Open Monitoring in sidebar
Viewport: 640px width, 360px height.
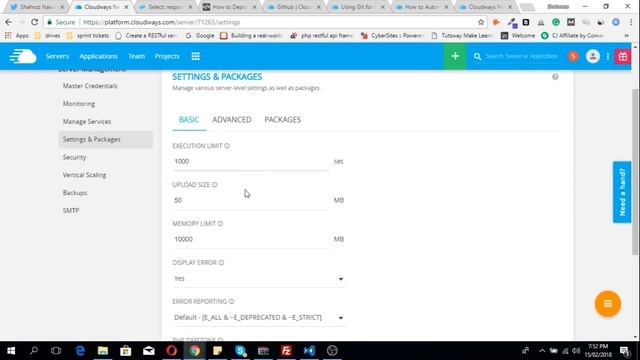pos(79,104)
